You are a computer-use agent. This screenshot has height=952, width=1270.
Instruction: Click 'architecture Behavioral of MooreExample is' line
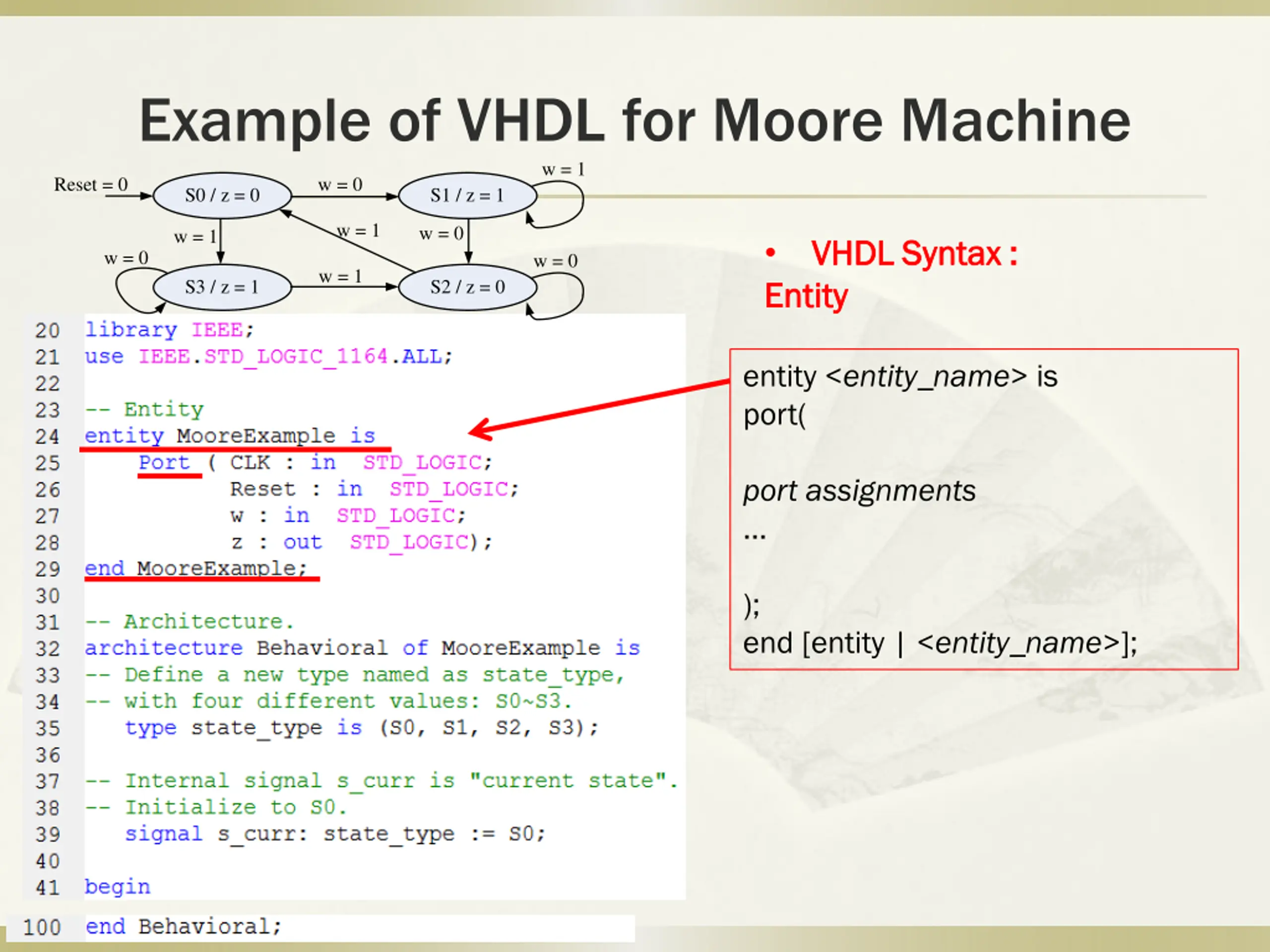tap(362, 649)
